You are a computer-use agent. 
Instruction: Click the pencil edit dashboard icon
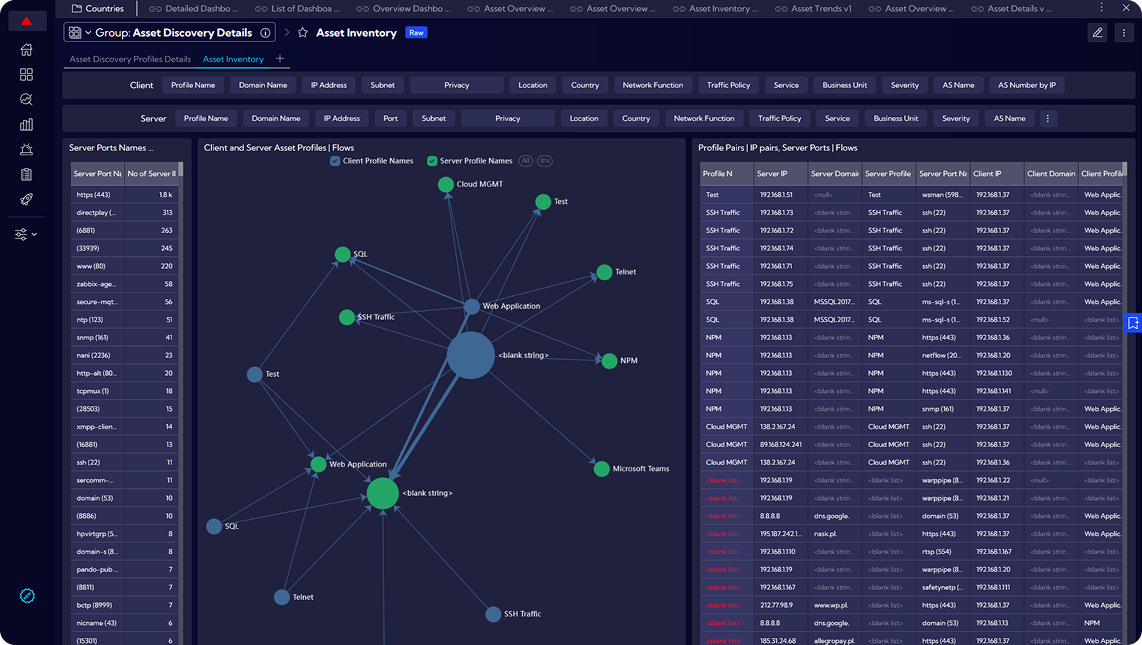point(1097,33)
